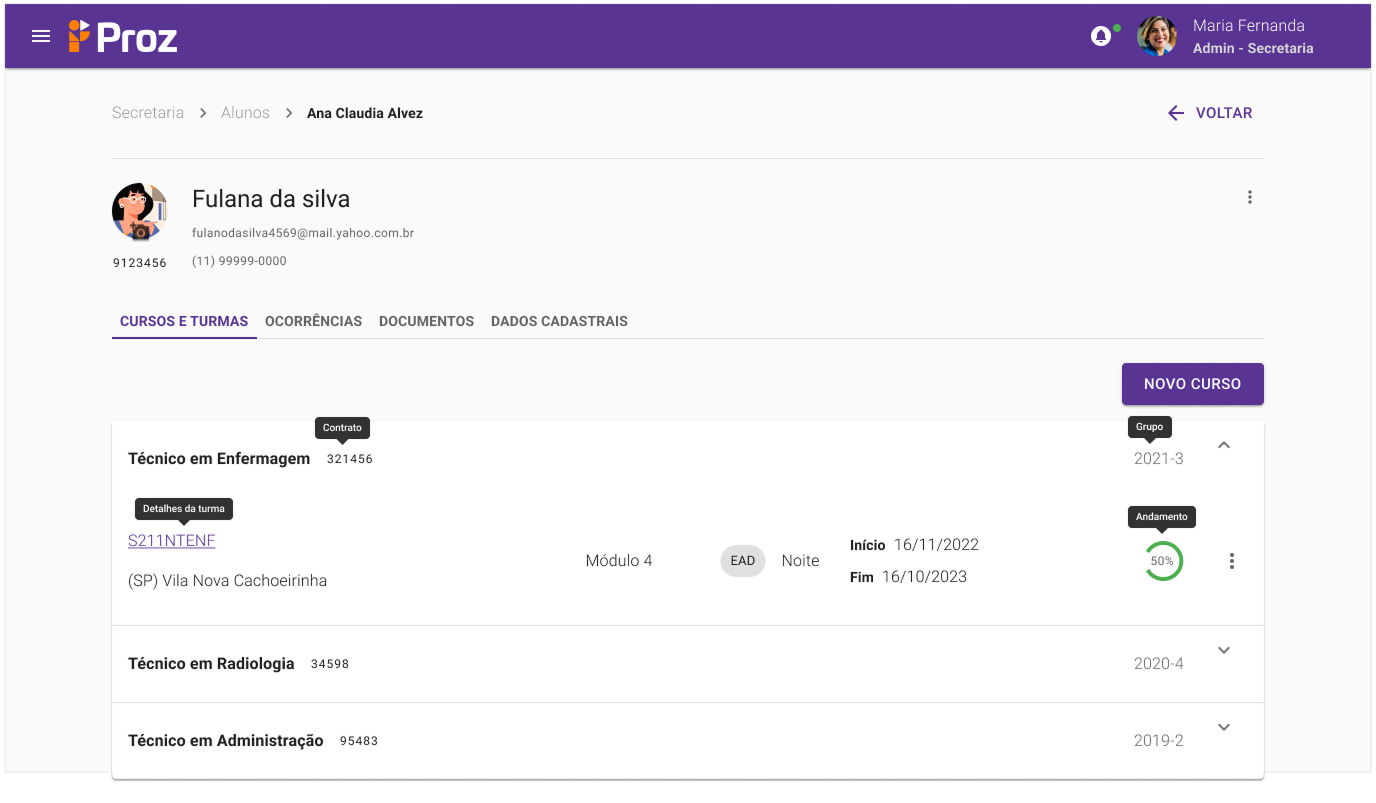Open the hamburger navigation menu
Image resolution: width=1376 pixels, height=803 pixels.
coord(41,37)
